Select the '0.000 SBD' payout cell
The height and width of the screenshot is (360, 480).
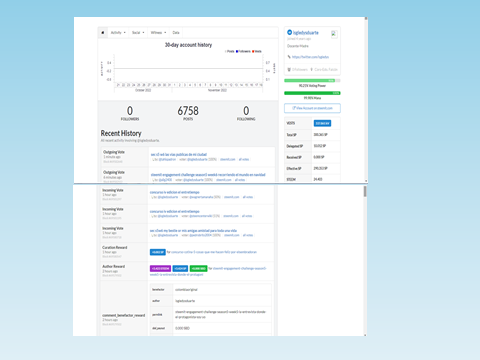222,328
